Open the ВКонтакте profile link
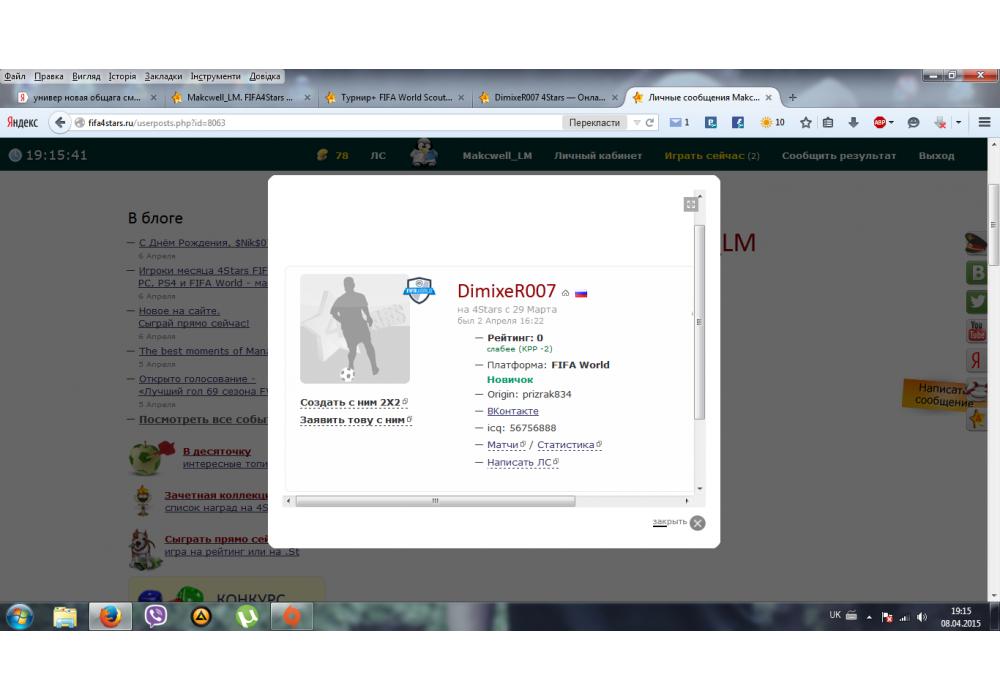Screen dimensions: 1000x700 [512, 411]
